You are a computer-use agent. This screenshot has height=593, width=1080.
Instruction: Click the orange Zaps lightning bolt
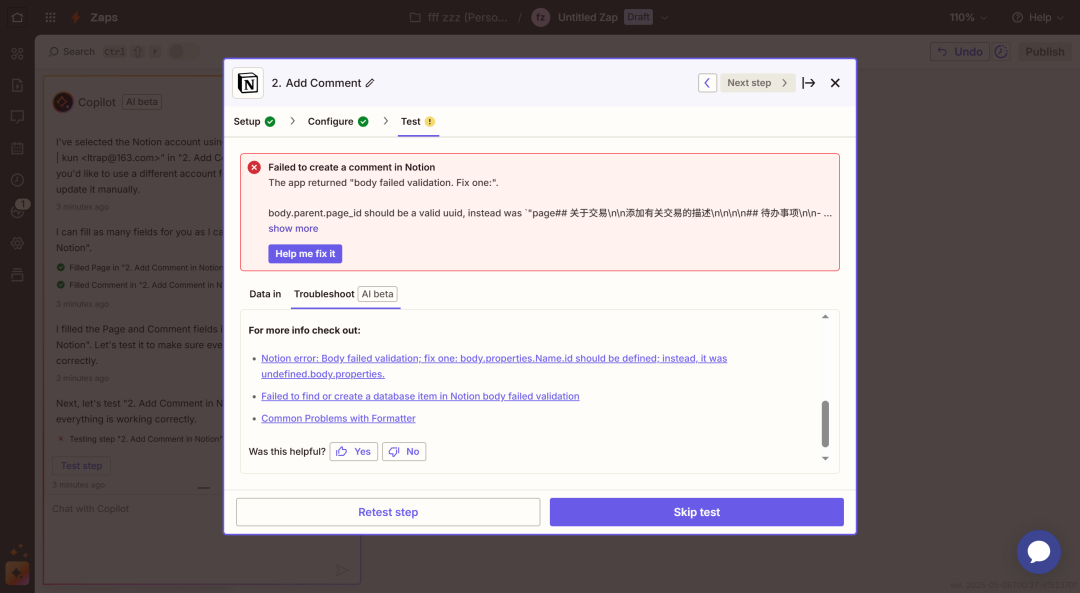[x=76, y=17]
